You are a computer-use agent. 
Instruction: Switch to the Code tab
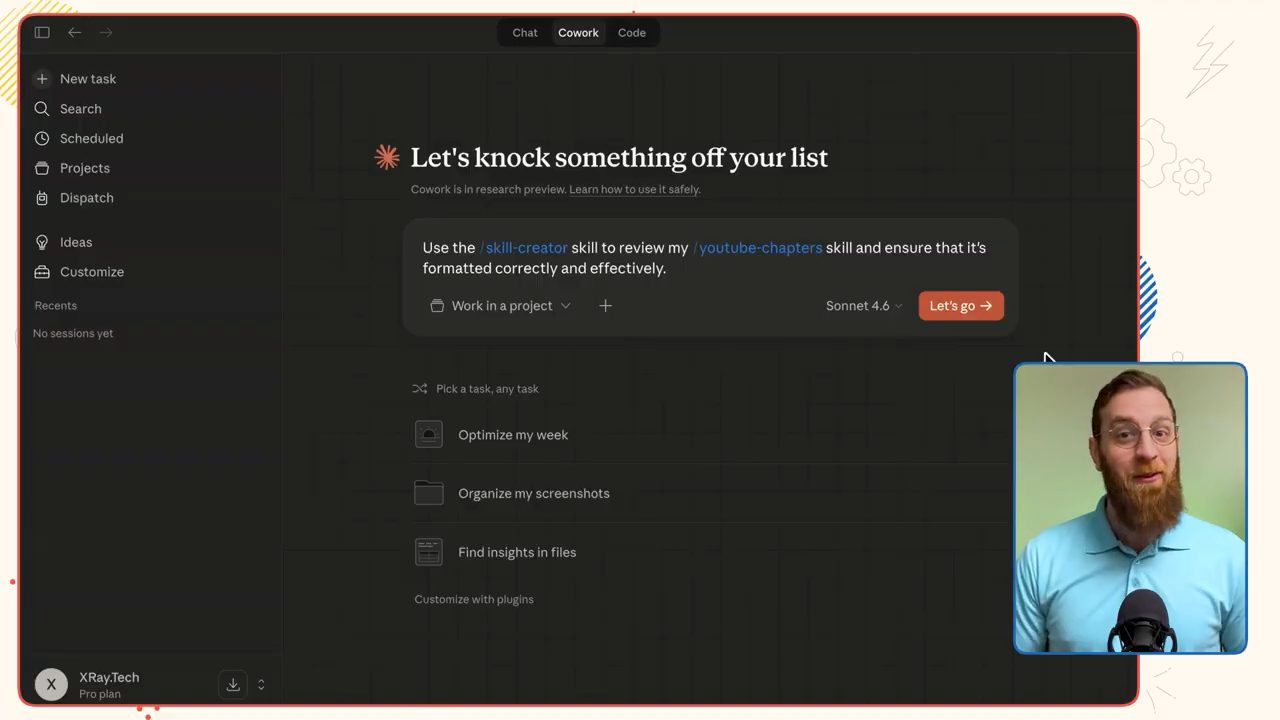pos(632,33)
